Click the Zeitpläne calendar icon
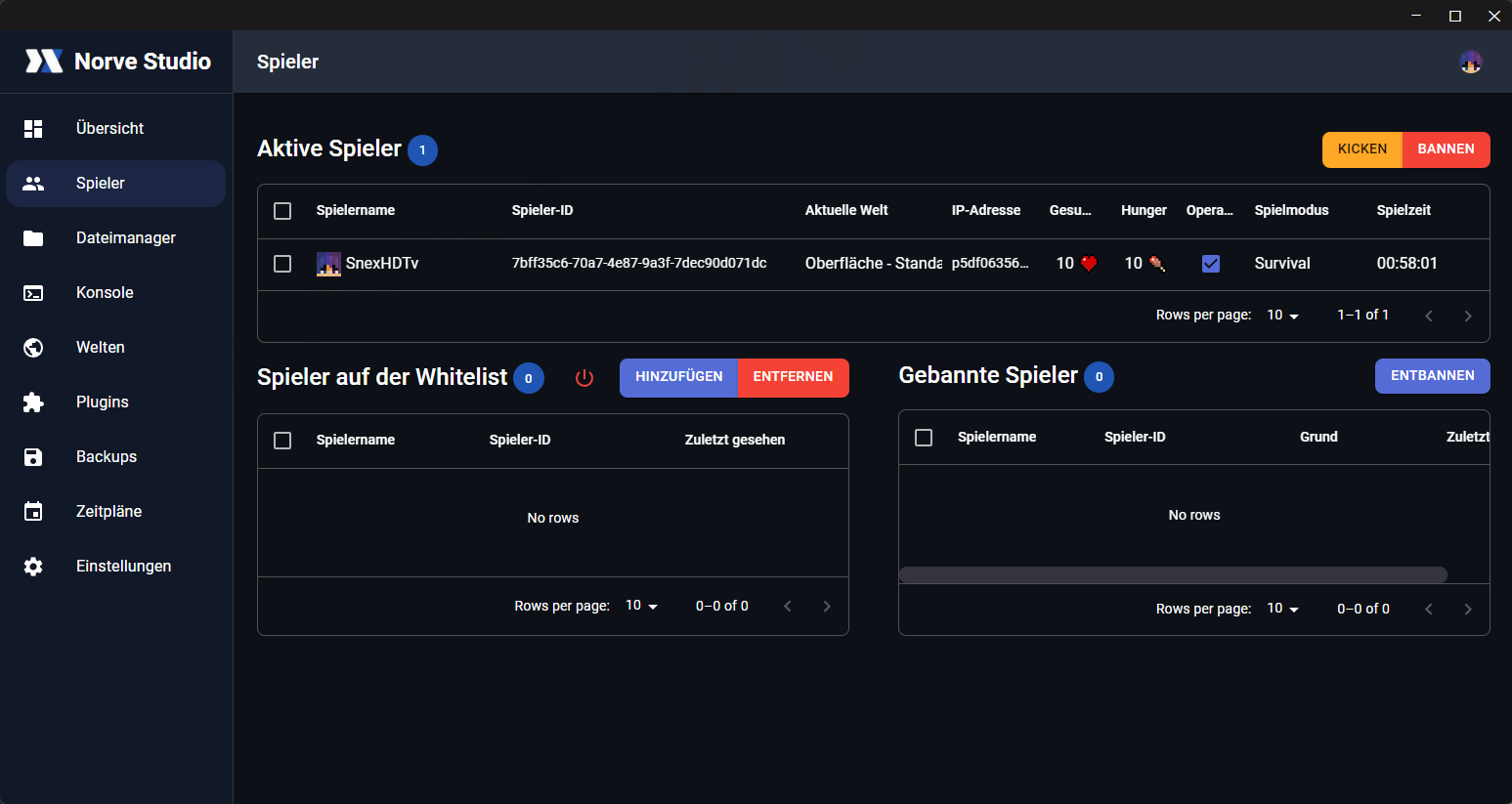Screen dimensions: 1512x804 coord(33,512)
